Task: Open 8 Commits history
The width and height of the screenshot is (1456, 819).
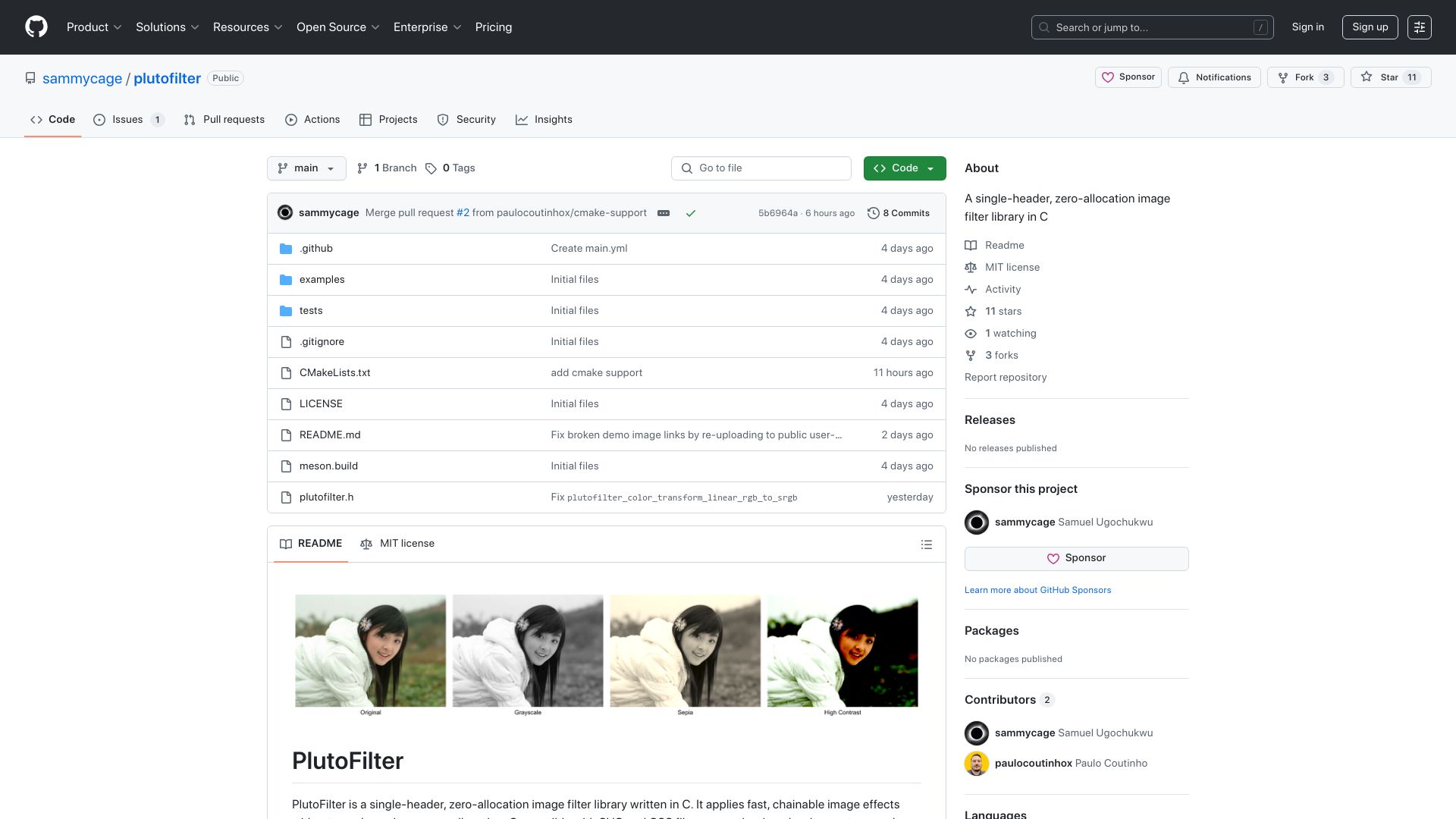Action: [899, 213]
